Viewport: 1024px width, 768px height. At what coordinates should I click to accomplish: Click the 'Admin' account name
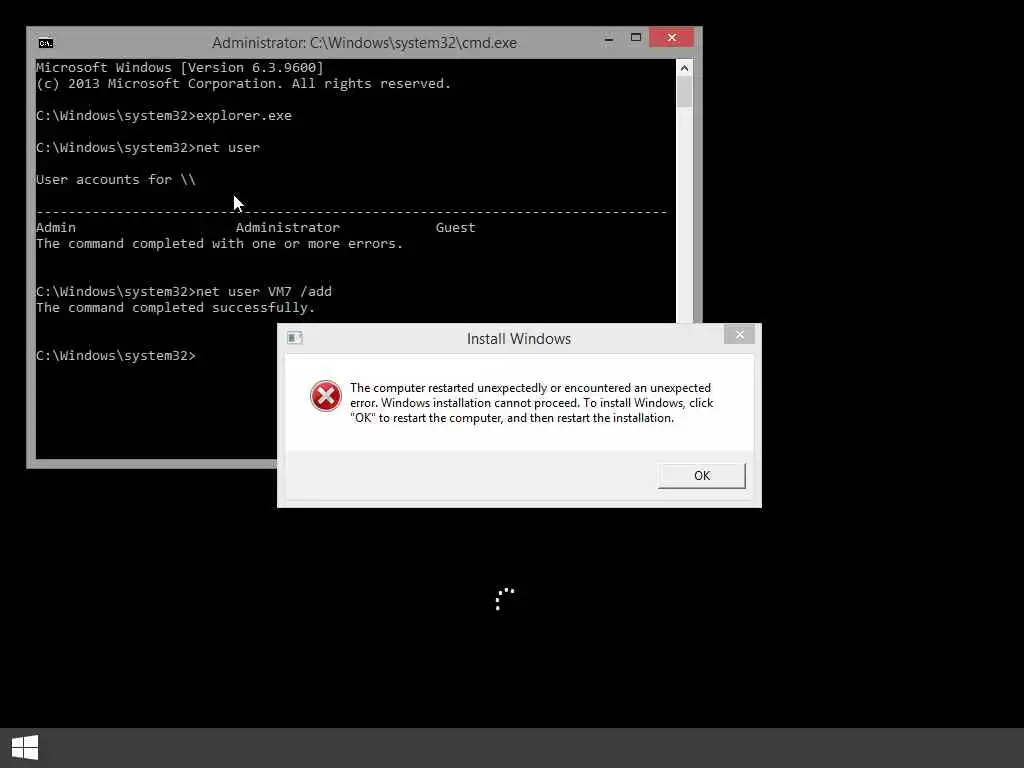coord(56,227)
